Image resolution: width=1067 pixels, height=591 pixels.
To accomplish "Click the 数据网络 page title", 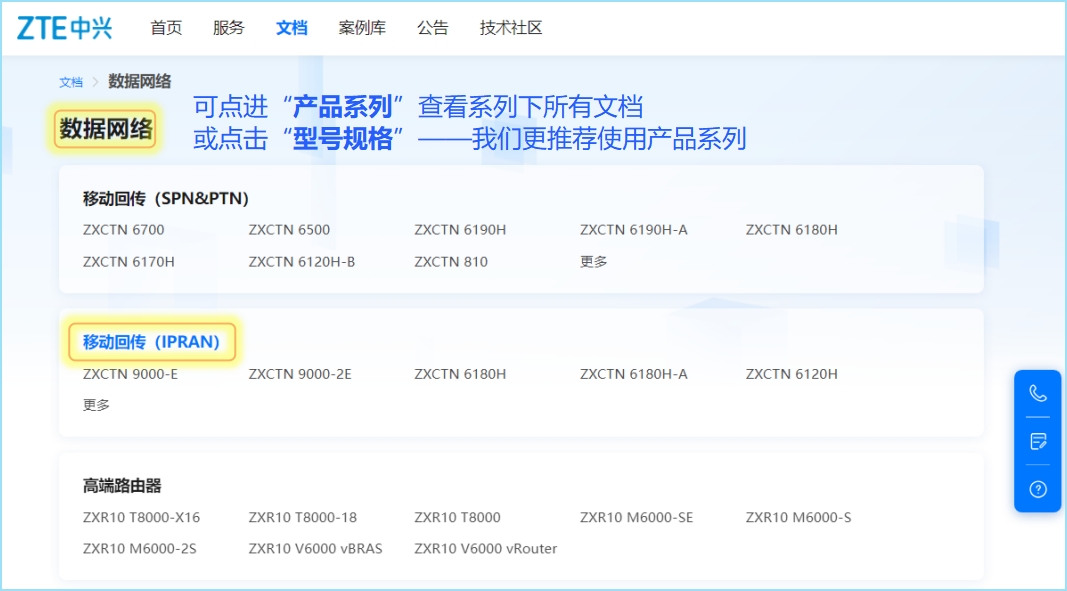I will [105, 129].
